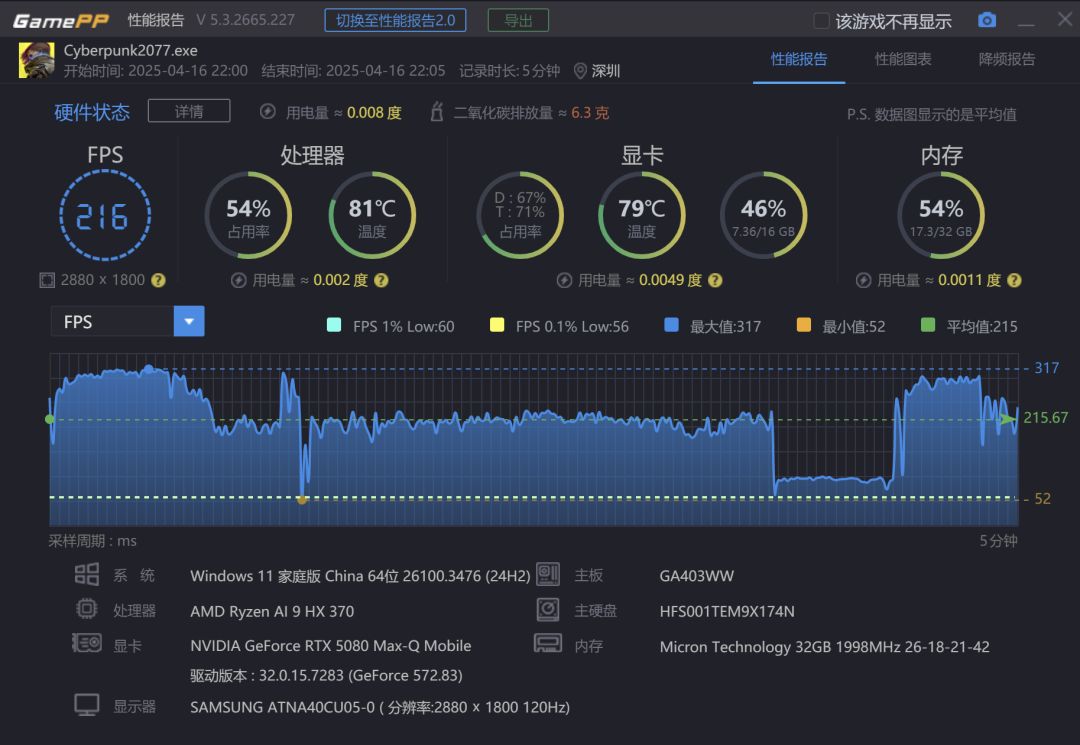Image resolution: width=1080 pixels, height=745 pixels.
Task: Click the 详情 details button
Action: click(189, 111)
